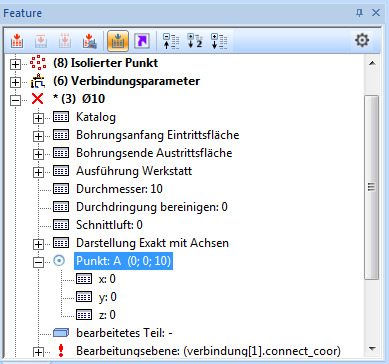Select bearbeitetes Teil: - row

124,333
